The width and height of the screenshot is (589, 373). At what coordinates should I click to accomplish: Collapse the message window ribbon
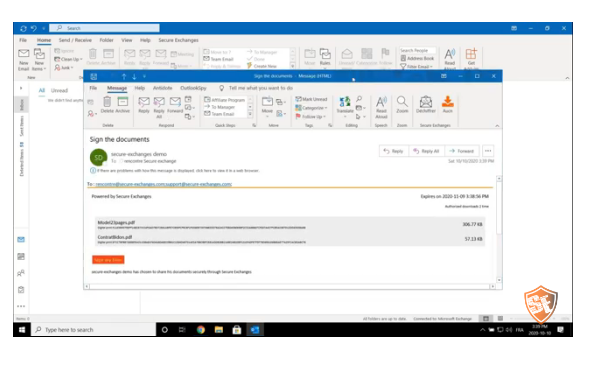pos(497,125)
